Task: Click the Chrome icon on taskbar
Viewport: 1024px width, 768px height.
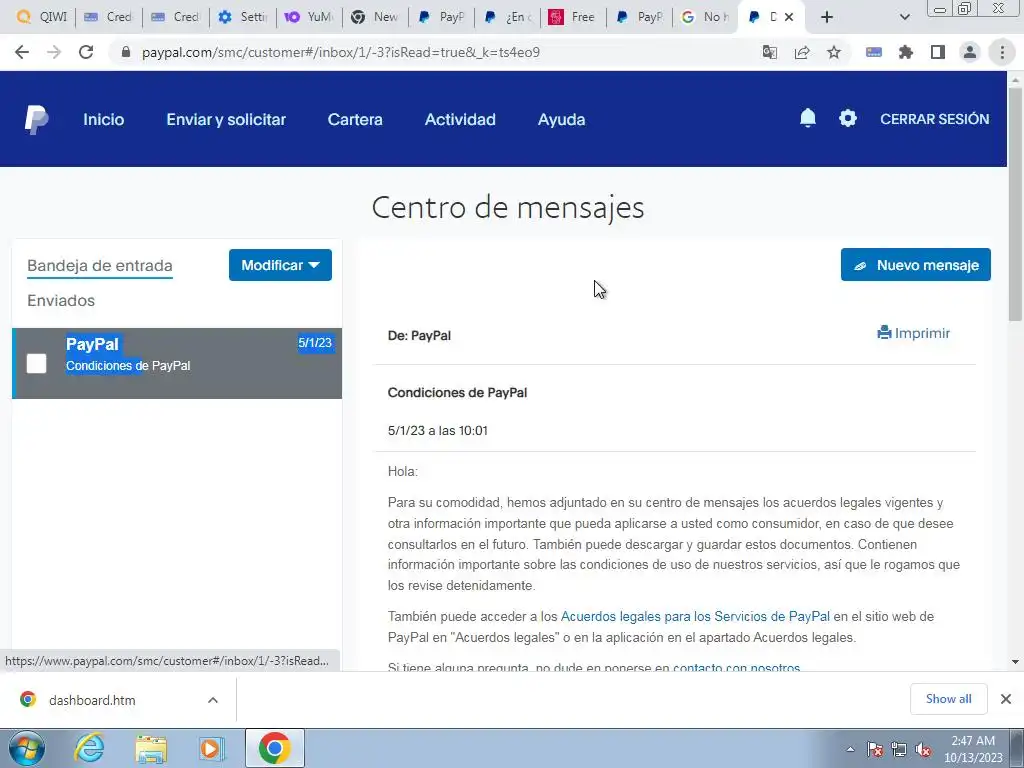Action: click(274, 748)
